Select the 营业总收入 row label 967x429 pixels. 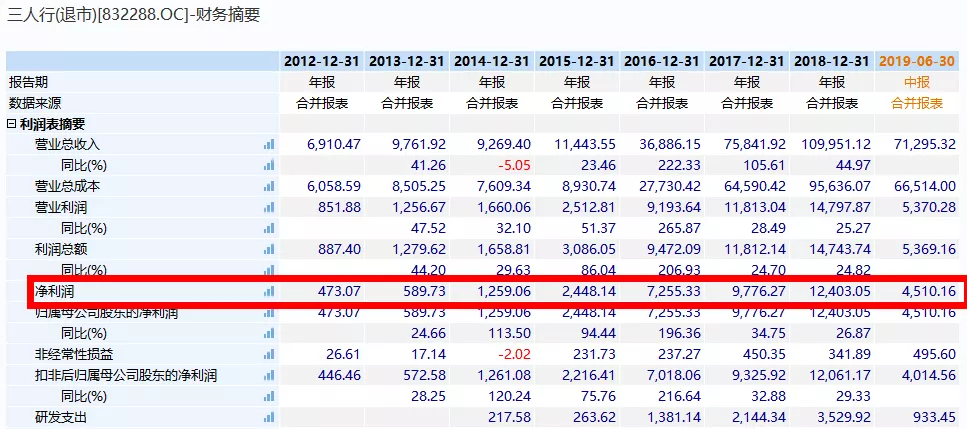(x=67, y=145)
